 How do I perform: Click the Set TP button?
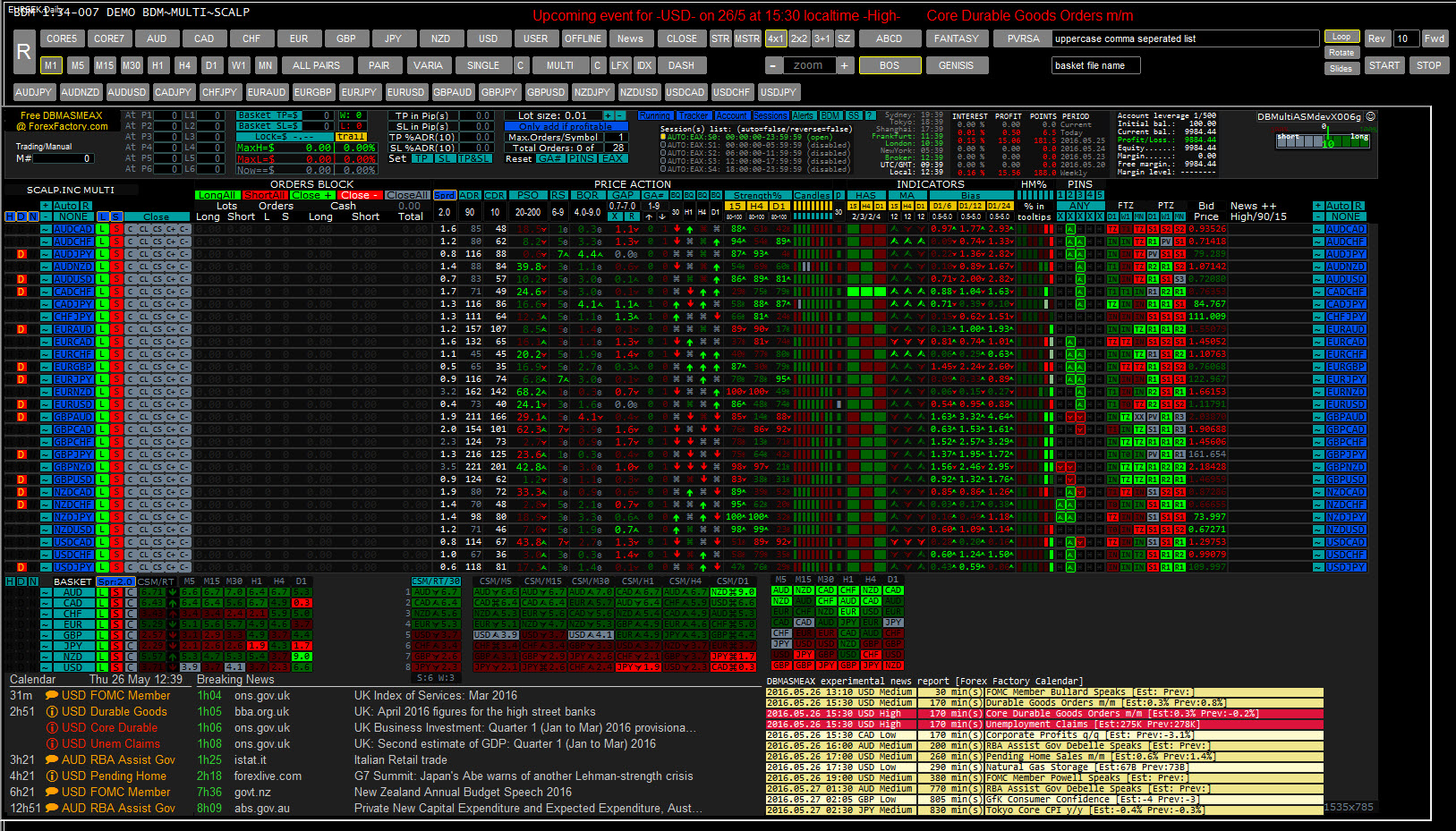point(421,158)
